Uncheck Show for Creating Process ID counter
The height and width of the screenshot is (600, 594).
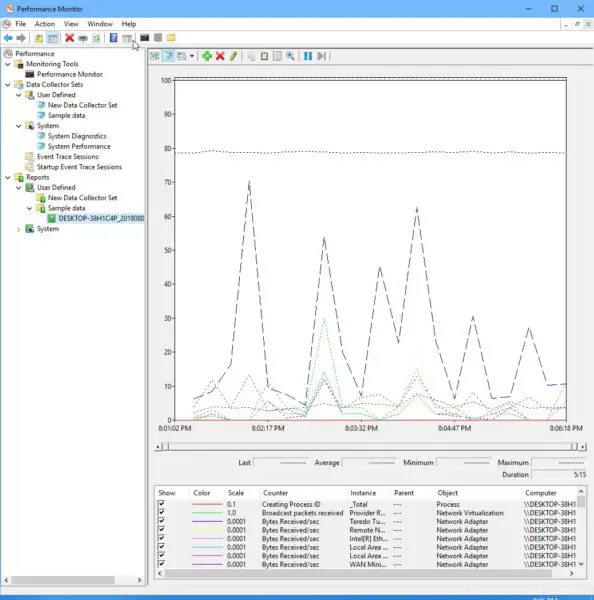point(161,504)
